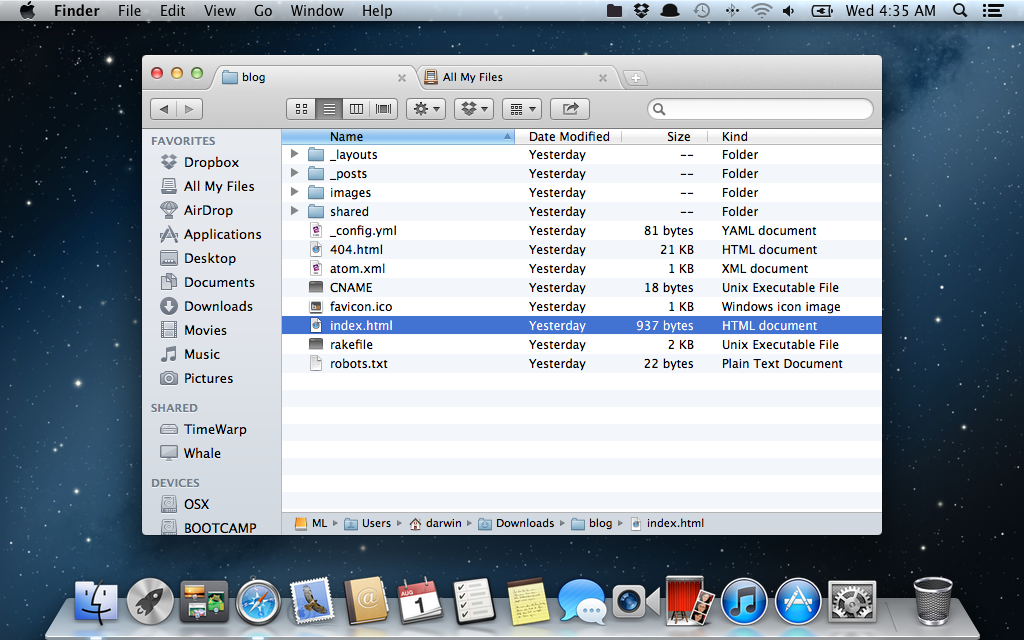1024x640 pixels.
Task: Open the Action gear menu
Action: click(425, 108)
